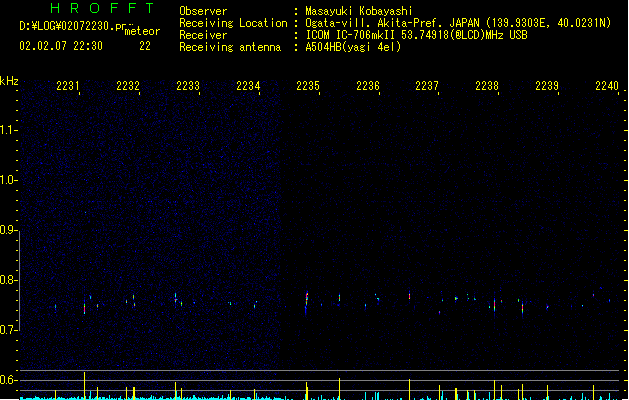Screen dimensions: 629x400
Task: Click the strong meteor echo streak below 2235
Action: pyautogui.click(x=306, y=303)
